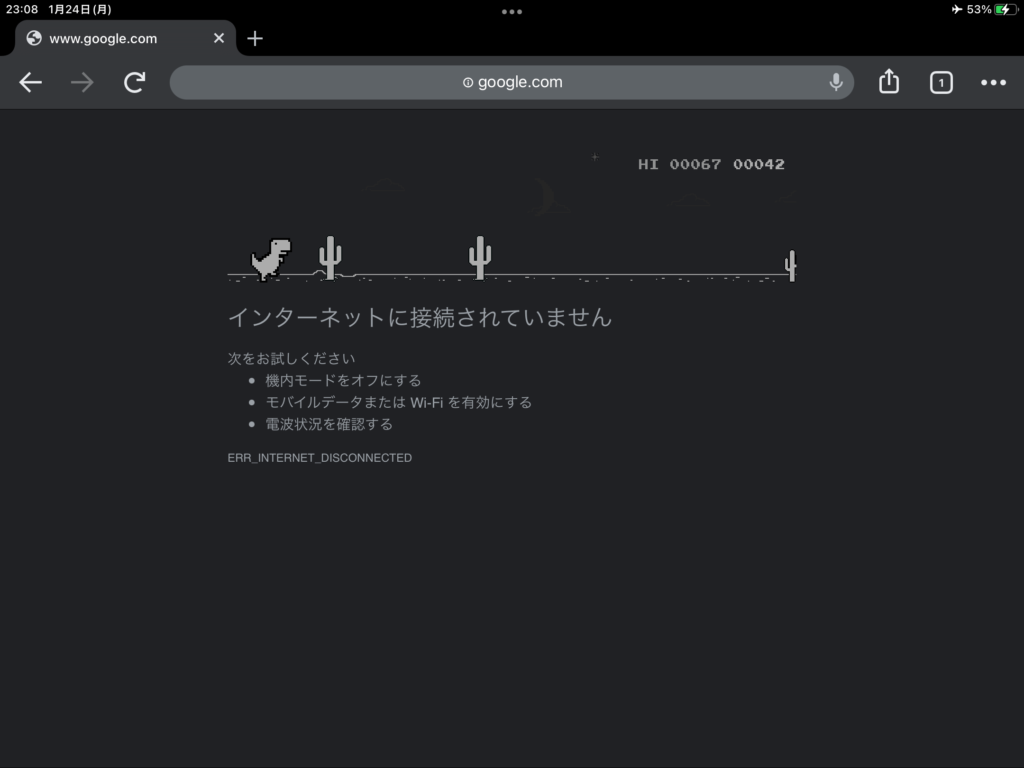Open the iPad multitasking three-dot control
Image resolution: width=1024 pixels, height=768 pixels.
[x=512, y=12]
